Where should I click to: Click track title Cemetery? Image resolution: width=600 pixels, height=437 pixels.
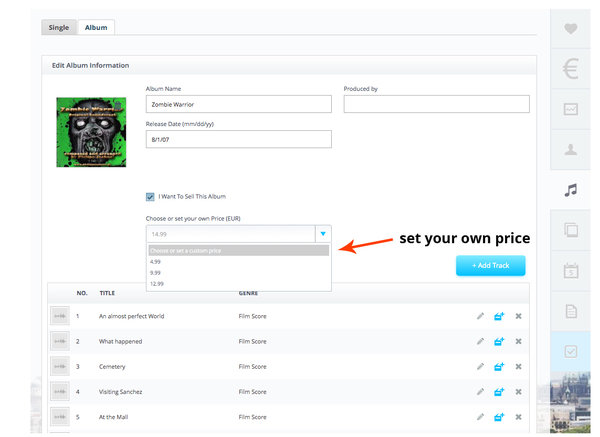112,367
